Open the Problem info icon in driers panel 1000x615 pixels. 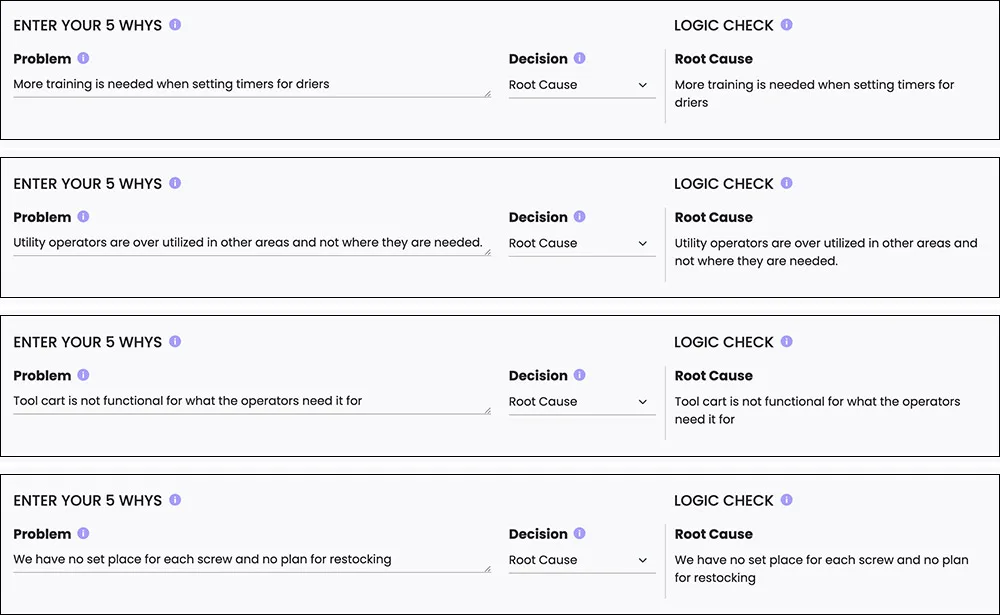coord(83,58)
